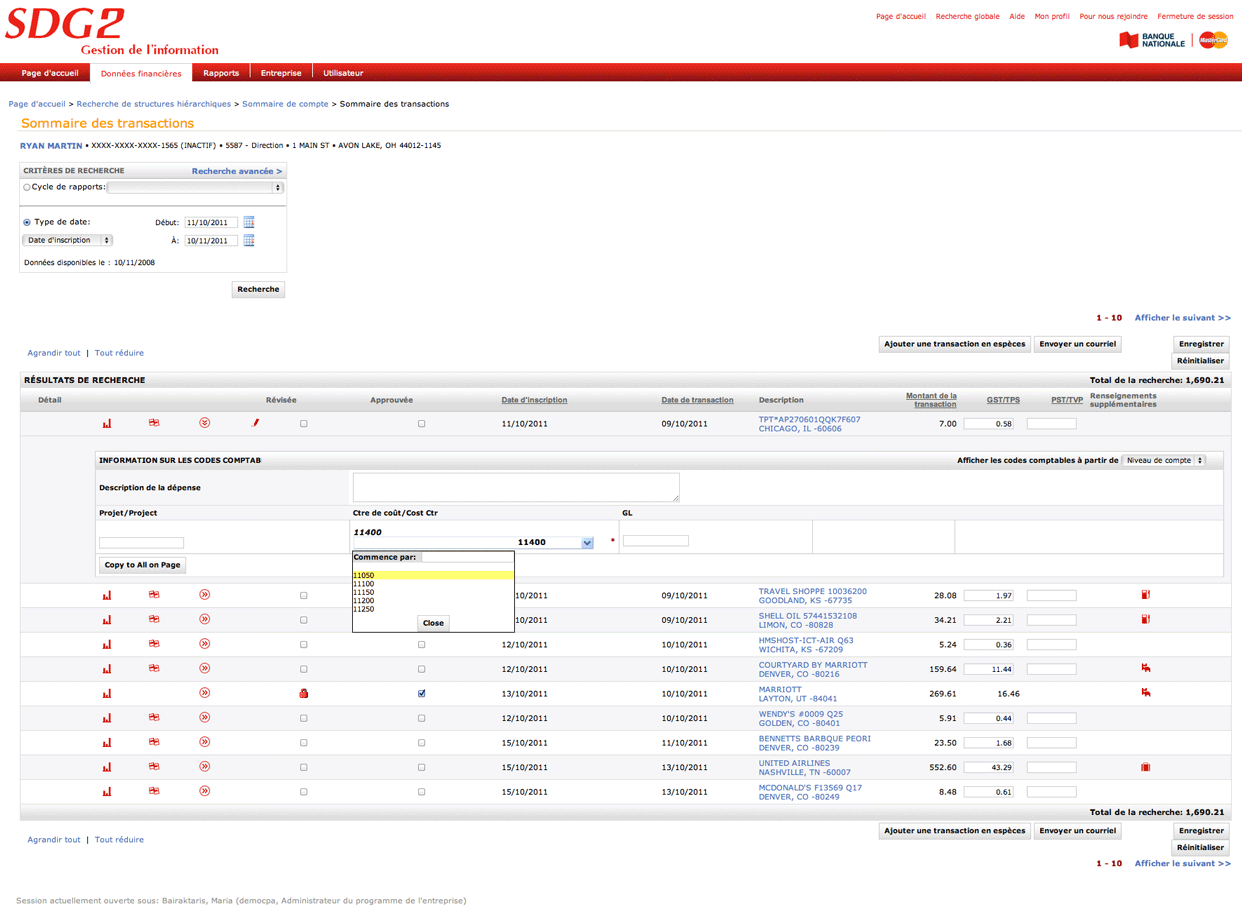Click the Description de la dépense text area
Screen dimensions: 1242x914
coord(515,487)
